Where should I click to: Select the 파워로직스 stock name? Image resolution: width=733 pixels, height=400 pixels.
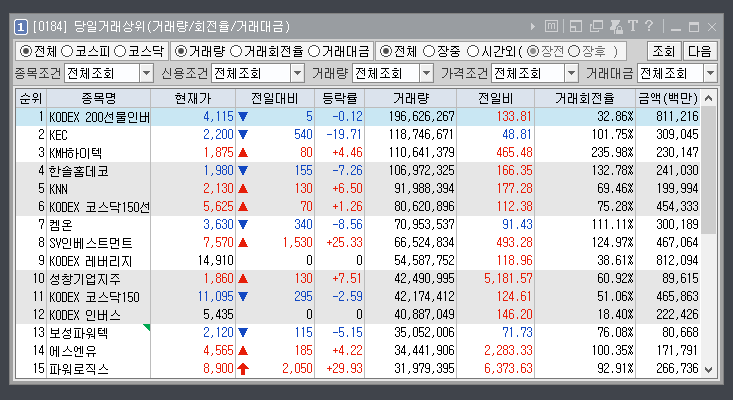click(x=79, y=369)
